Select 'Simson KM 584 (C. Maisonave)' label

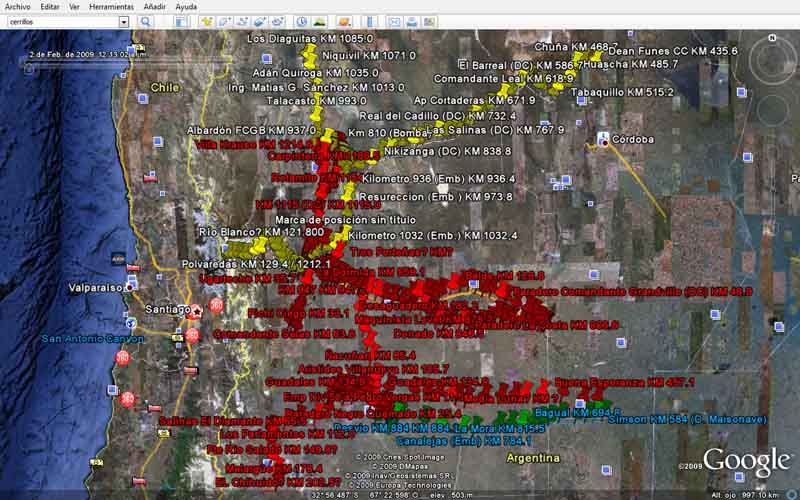(x=687, y=419)
